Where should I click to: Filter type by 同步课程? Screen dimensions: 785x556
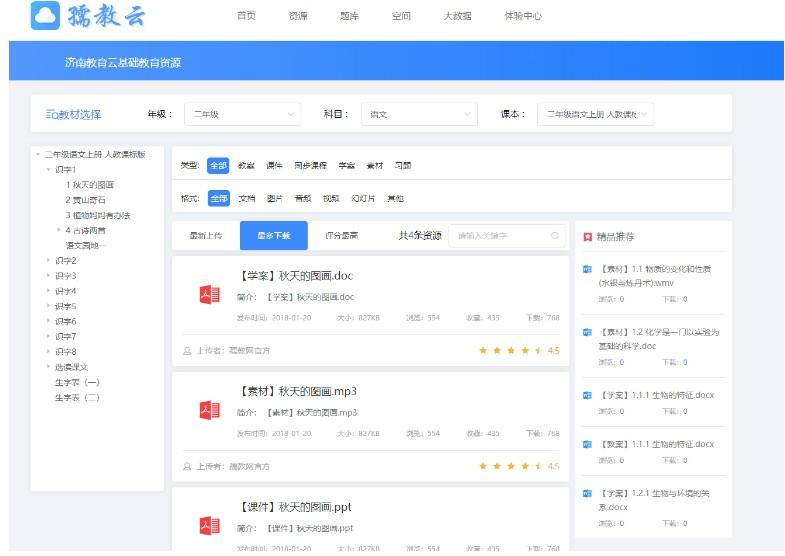point(310,166)
